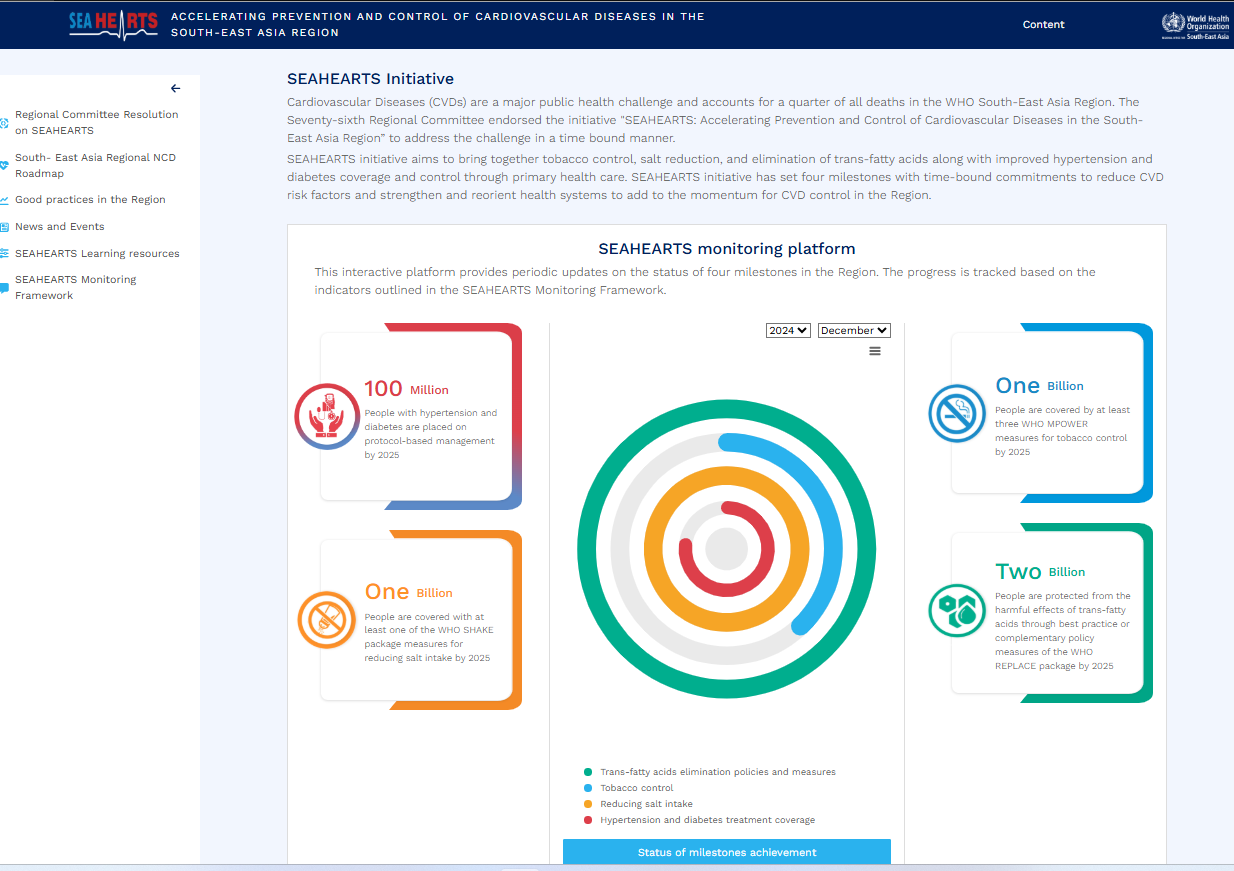
Task: Click the Two Billion card heading
Action: pyautogui.click(x=1040, y=571)
